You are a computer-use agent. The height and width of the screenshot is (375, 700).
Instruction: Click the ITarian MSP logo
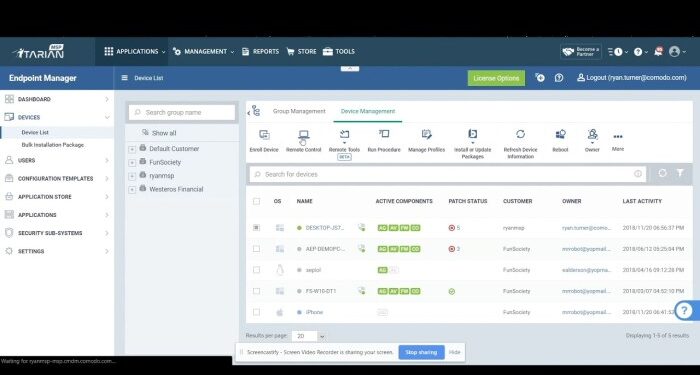point(39,52)
